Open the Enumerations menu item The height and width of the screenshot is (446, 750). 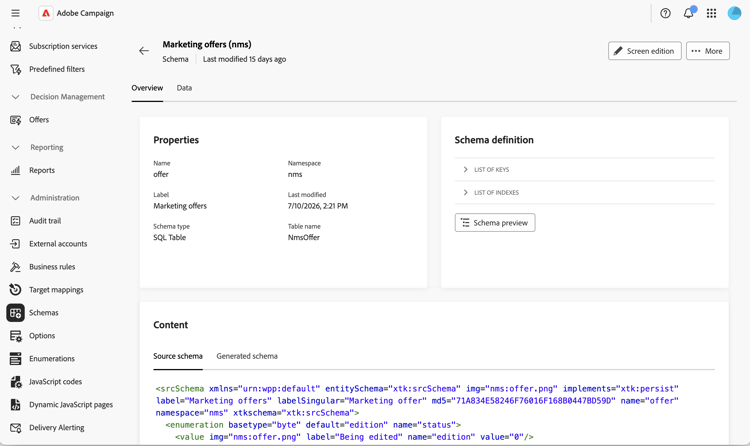[52, 359]
